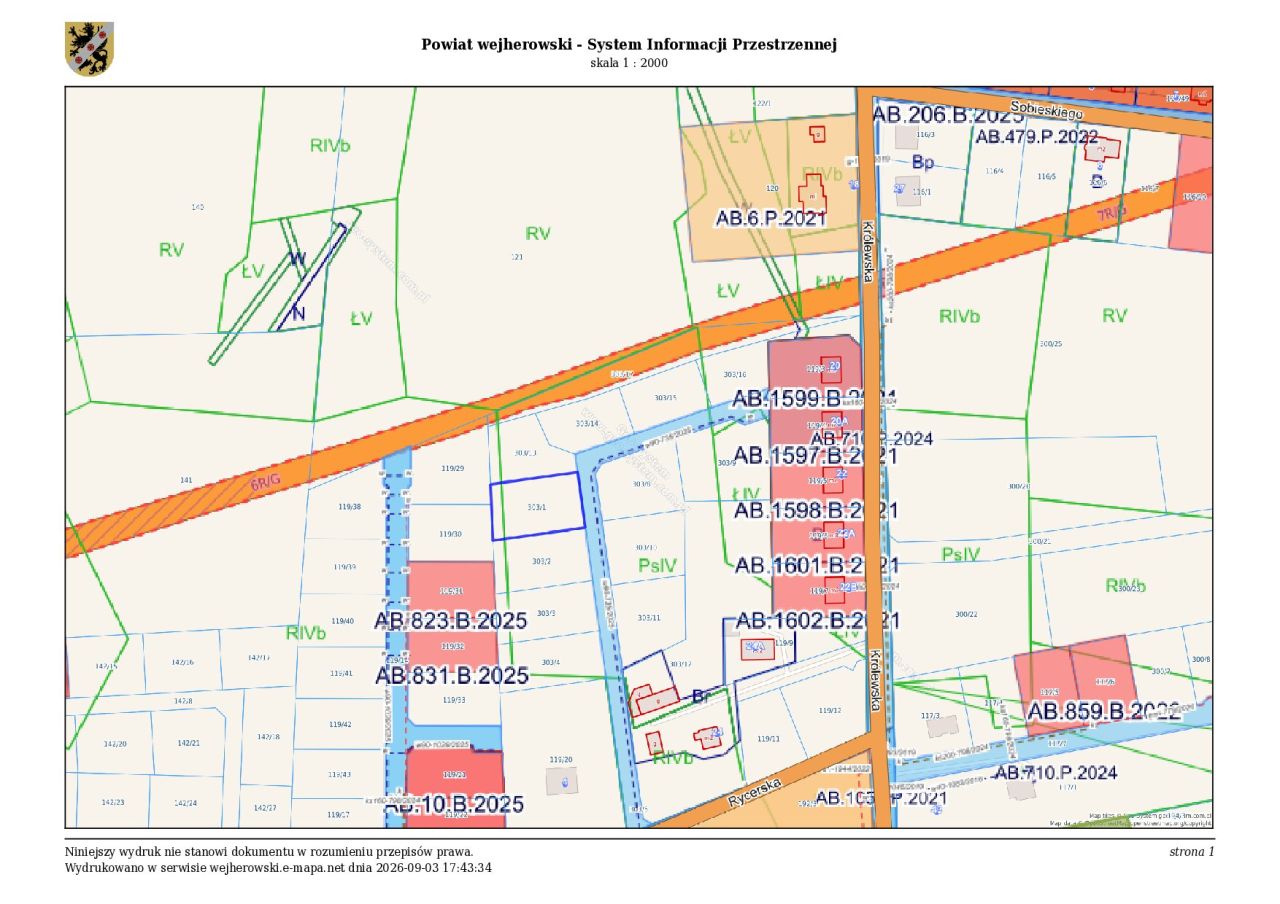The image size is (1280, 904).
Task: Click parcel number '140'
Action: (x=198, y=206)
